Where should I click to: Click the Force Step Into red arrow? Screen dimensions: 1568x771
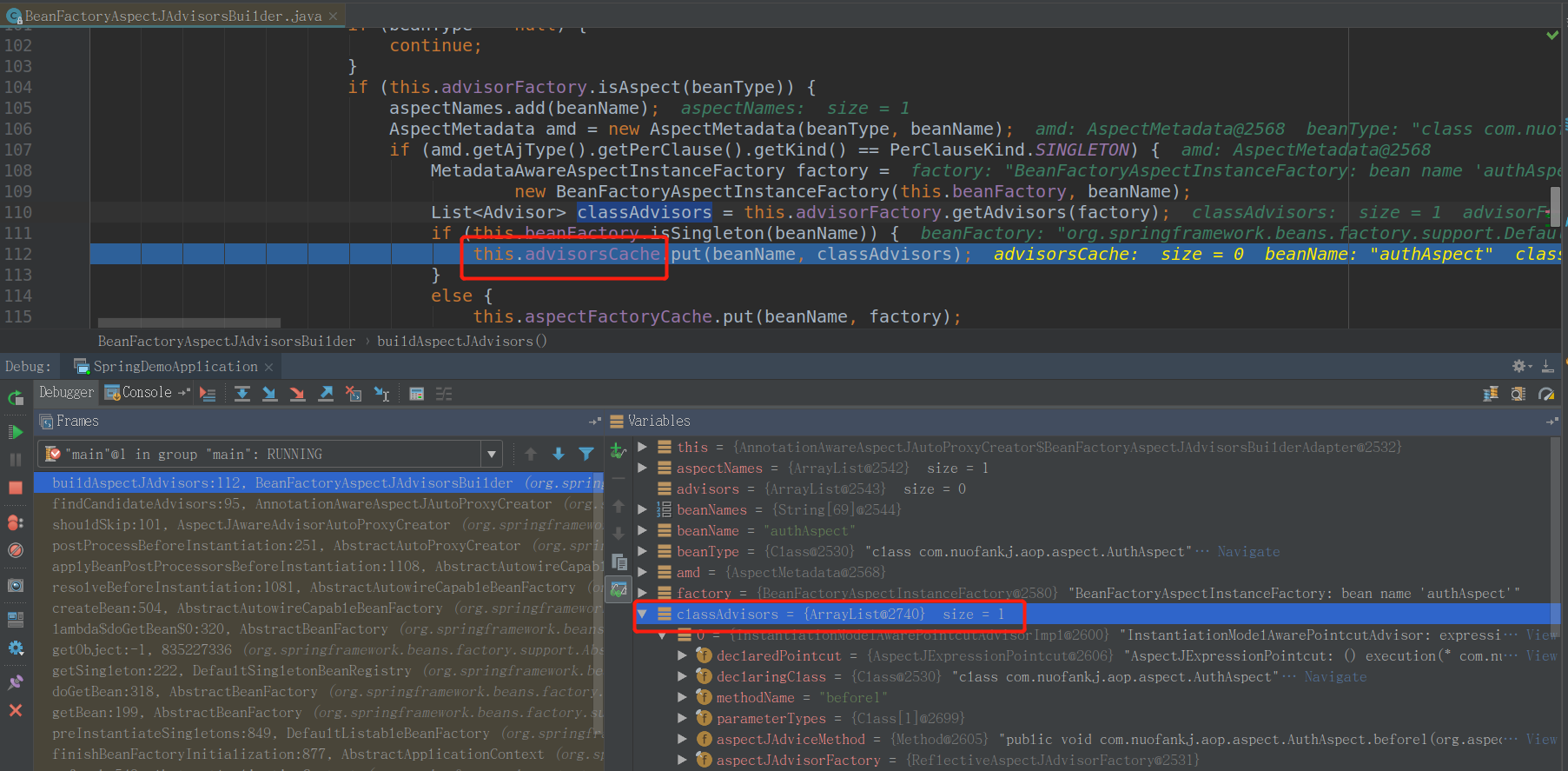298,394
